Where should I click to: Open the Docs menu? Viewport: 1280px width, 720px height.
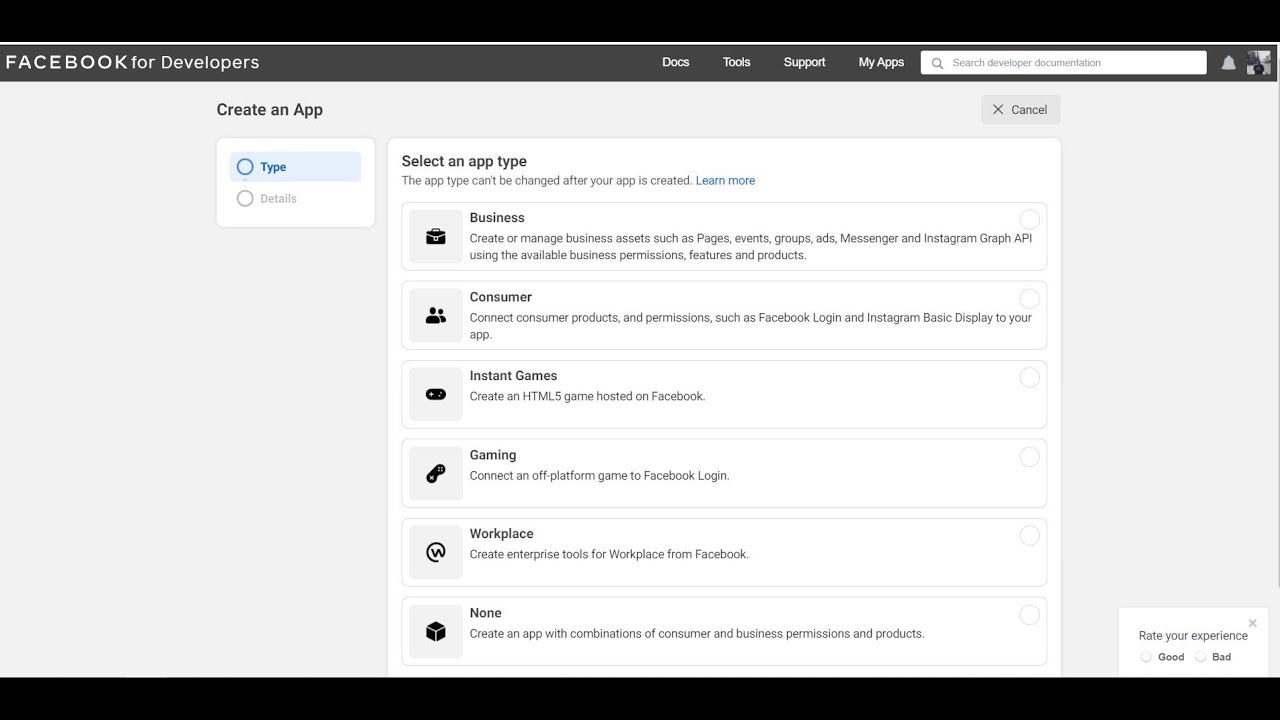pyautogui.click(x=676, y=62)
